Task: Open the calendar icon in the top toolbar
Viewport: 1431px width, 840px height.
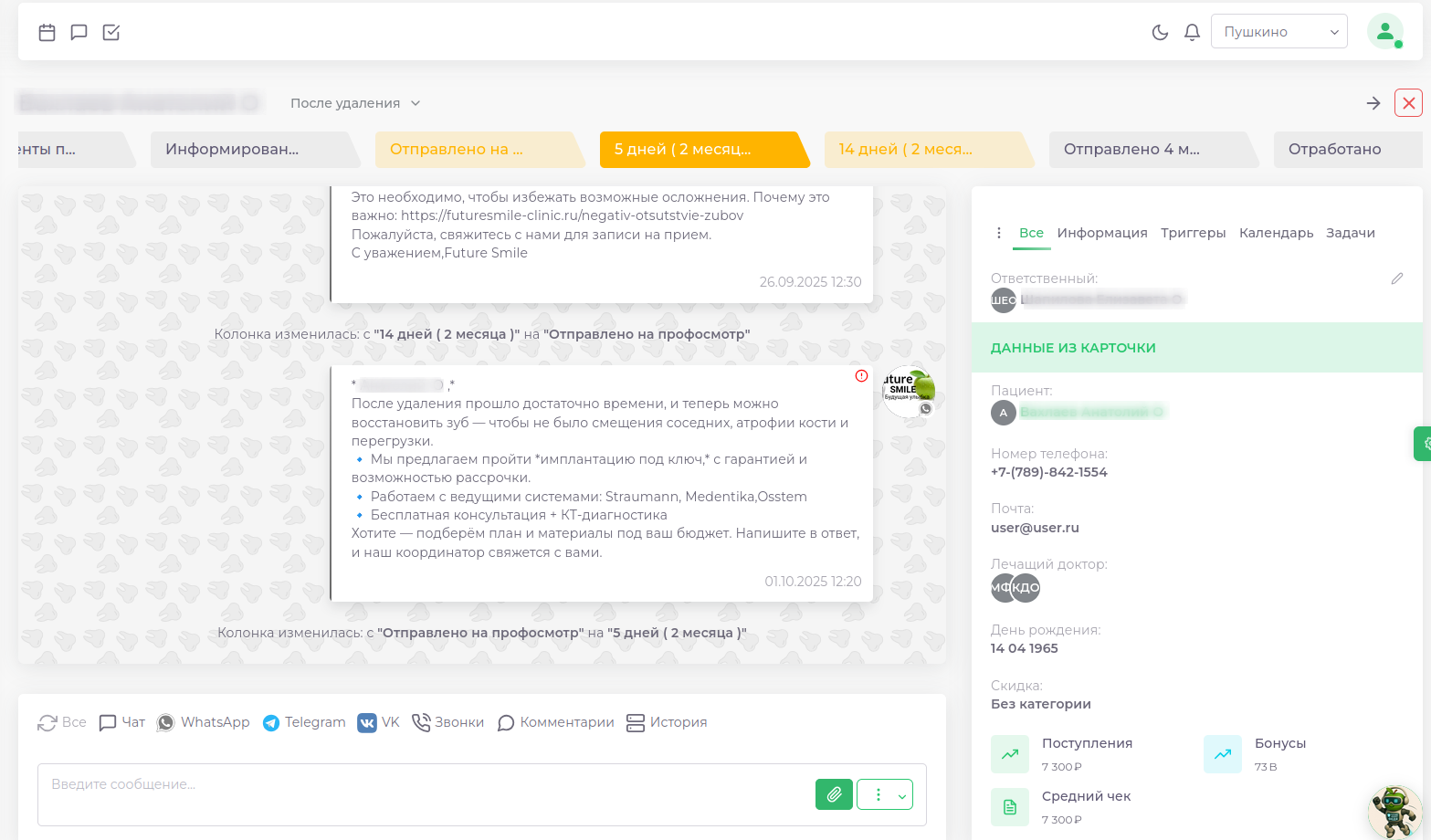Action: [x=47, y=31]
